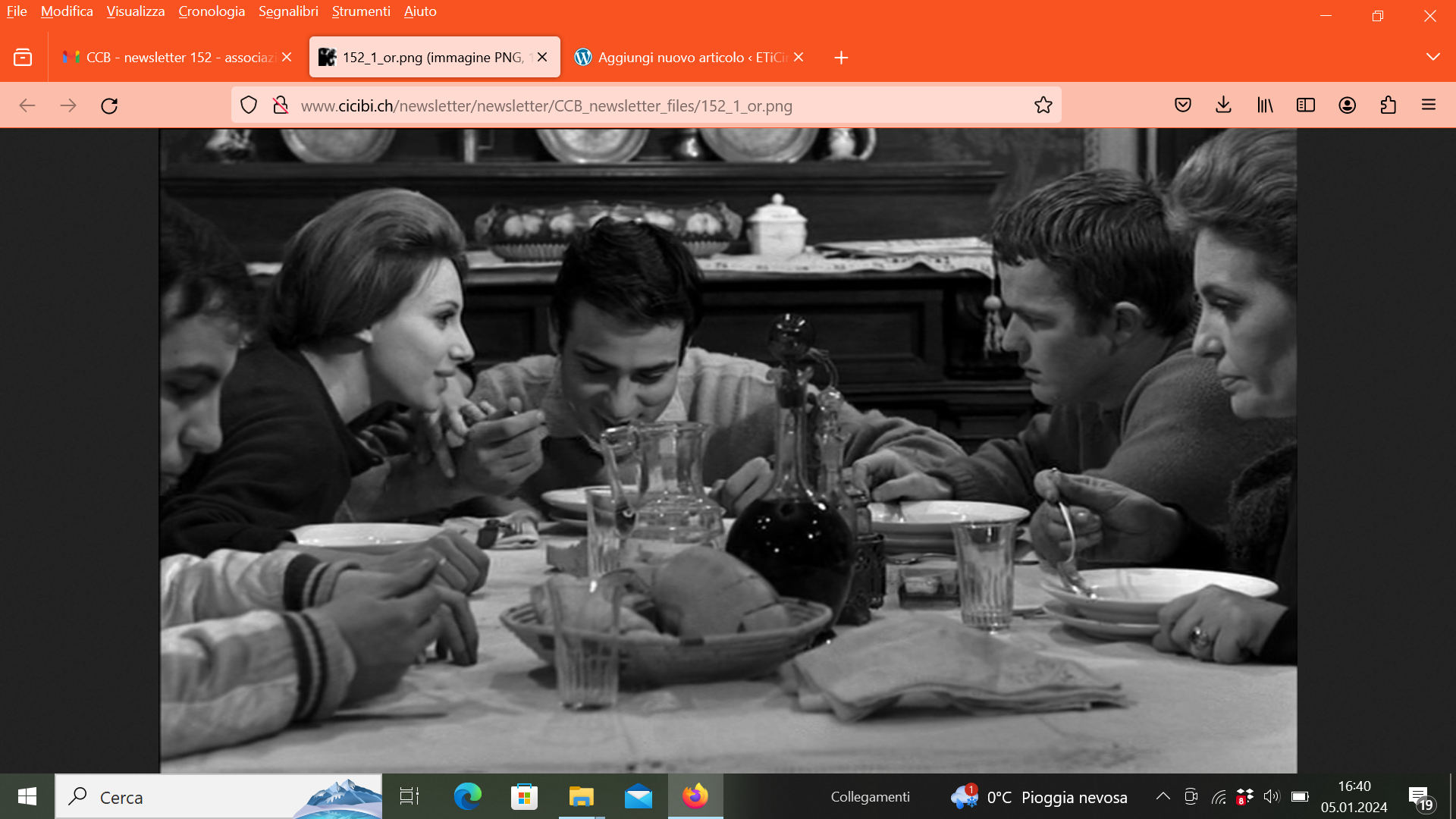Open the Cronologia menu
Screen dimensions: 1456x819
(x=212, y=11)
